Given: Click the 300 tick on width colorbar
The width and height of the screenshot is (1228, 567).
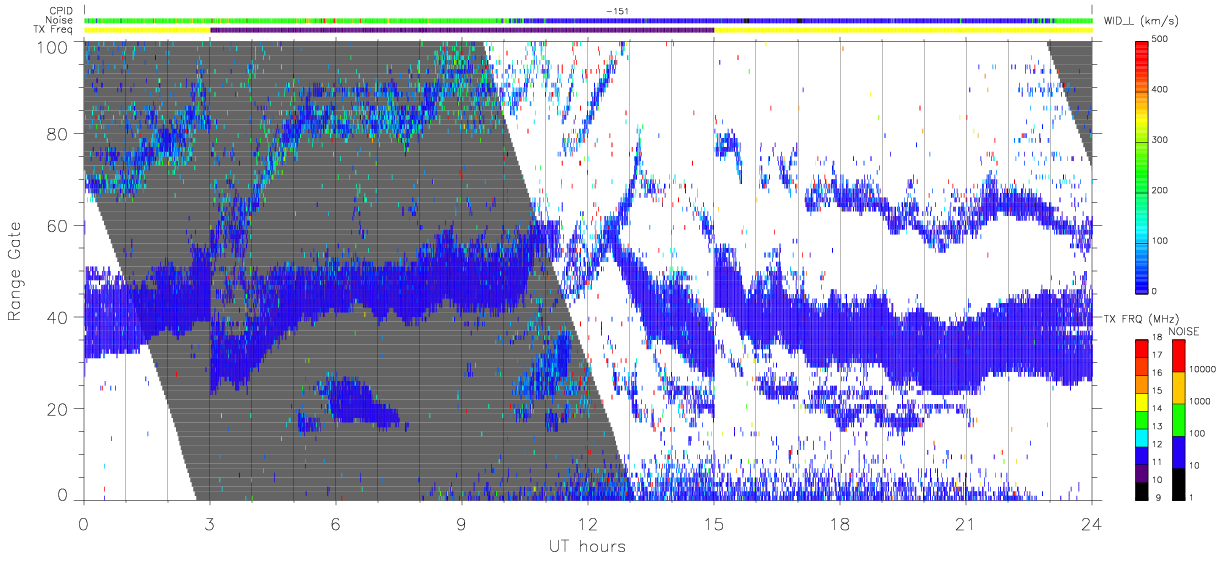Looking at the screenshot, I should (x=1161, y=140).
